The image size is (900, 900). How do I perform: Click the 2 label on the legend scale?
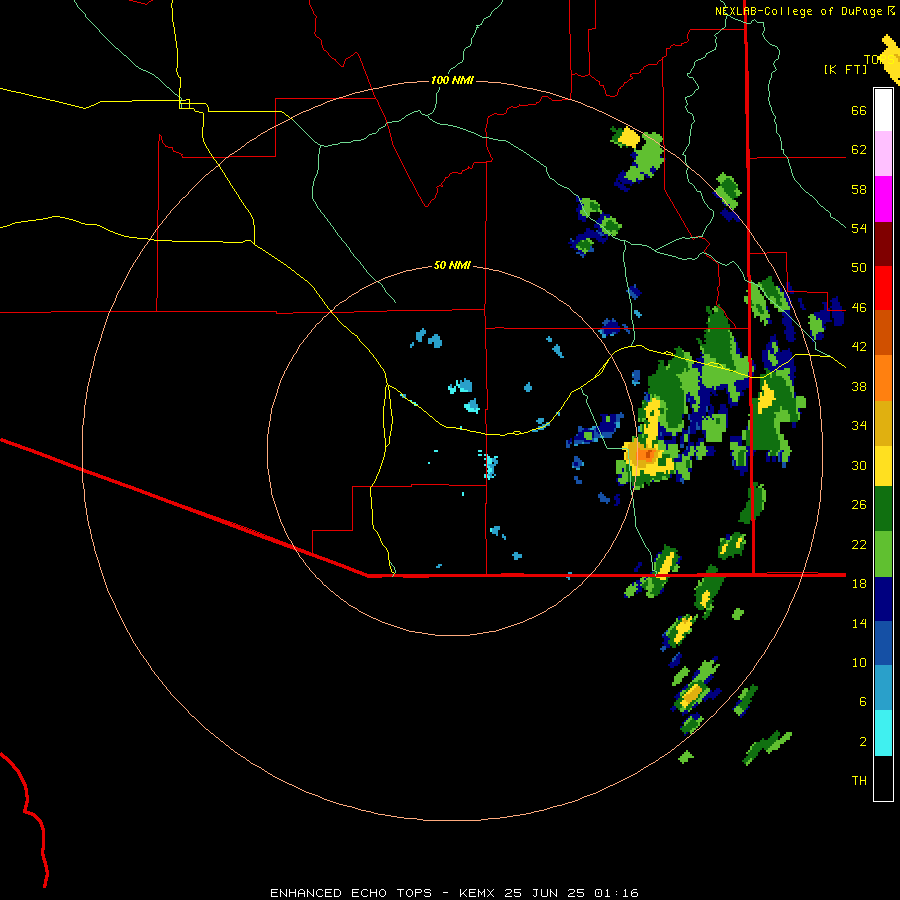tap(863, 742)
